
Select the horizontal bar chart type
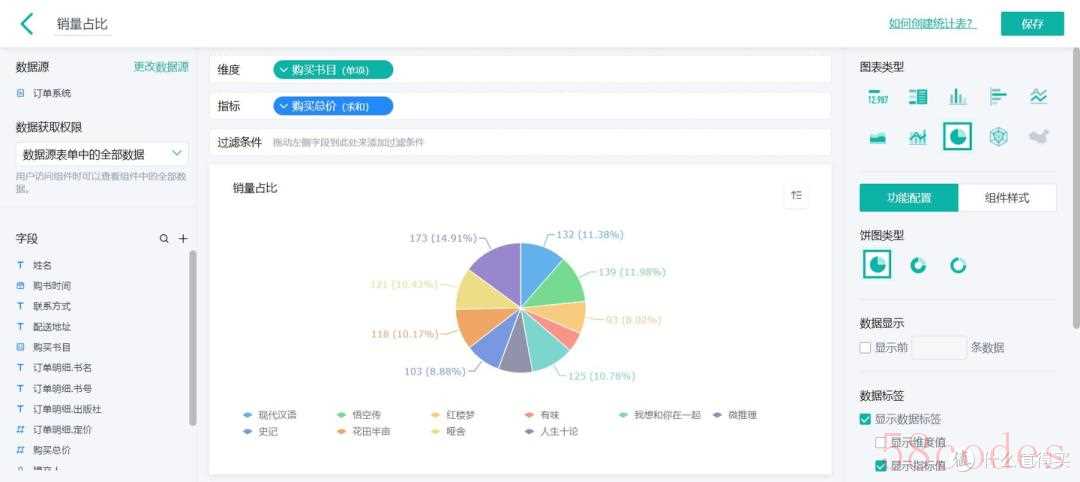(998, 97)
